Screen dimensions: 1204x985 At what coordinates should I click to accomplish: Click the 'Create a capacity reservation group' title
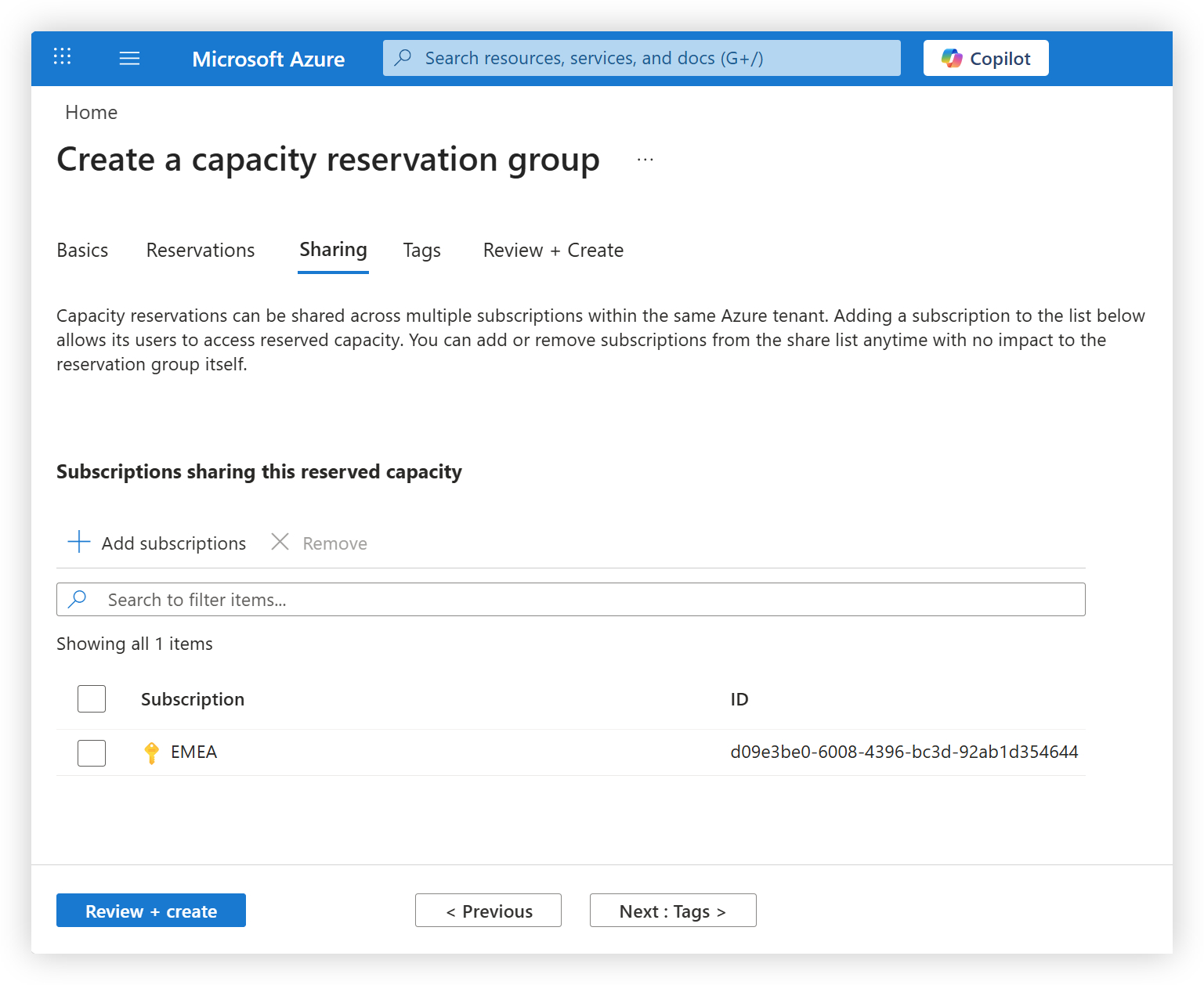tap(328, 160)
